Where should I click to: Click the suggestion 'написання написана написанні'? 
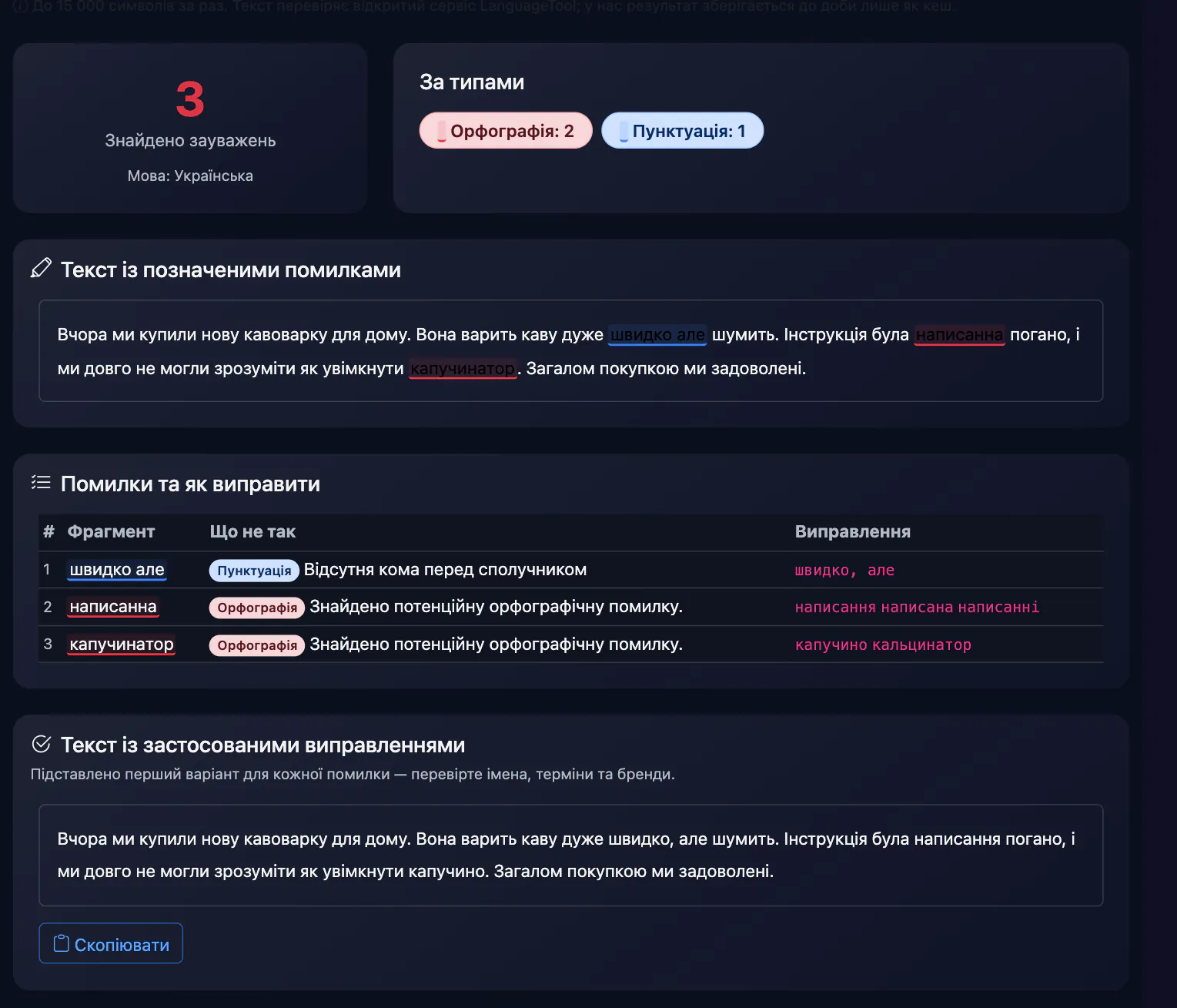click(x=917, y=608)
